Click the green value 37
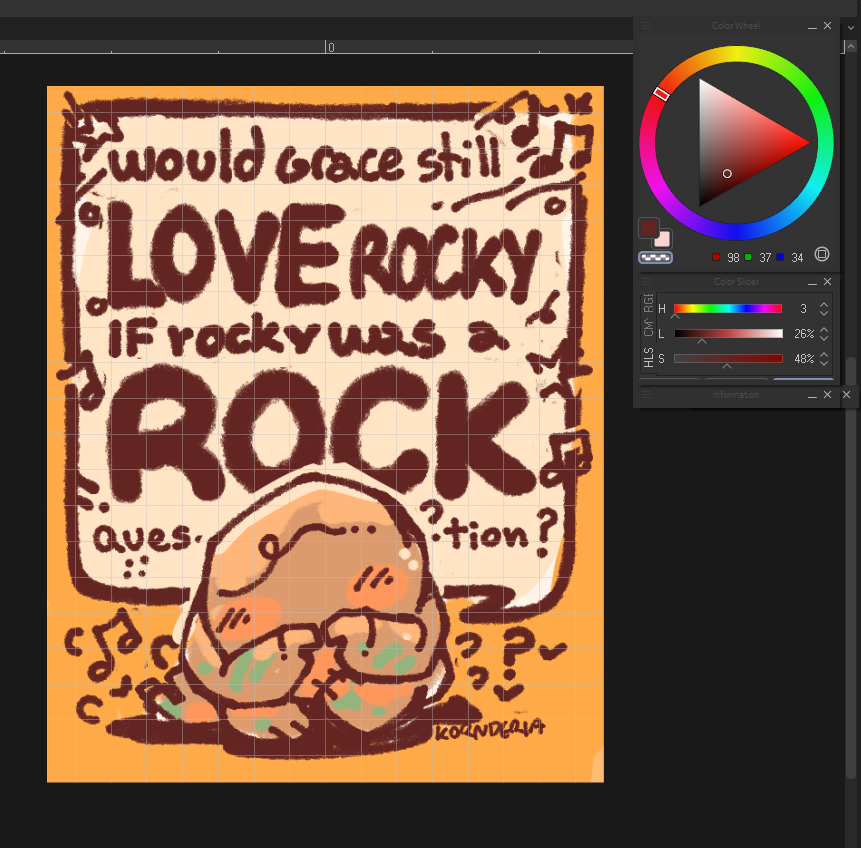This screenshot has height=848, width=861. [x=765, y=258]
